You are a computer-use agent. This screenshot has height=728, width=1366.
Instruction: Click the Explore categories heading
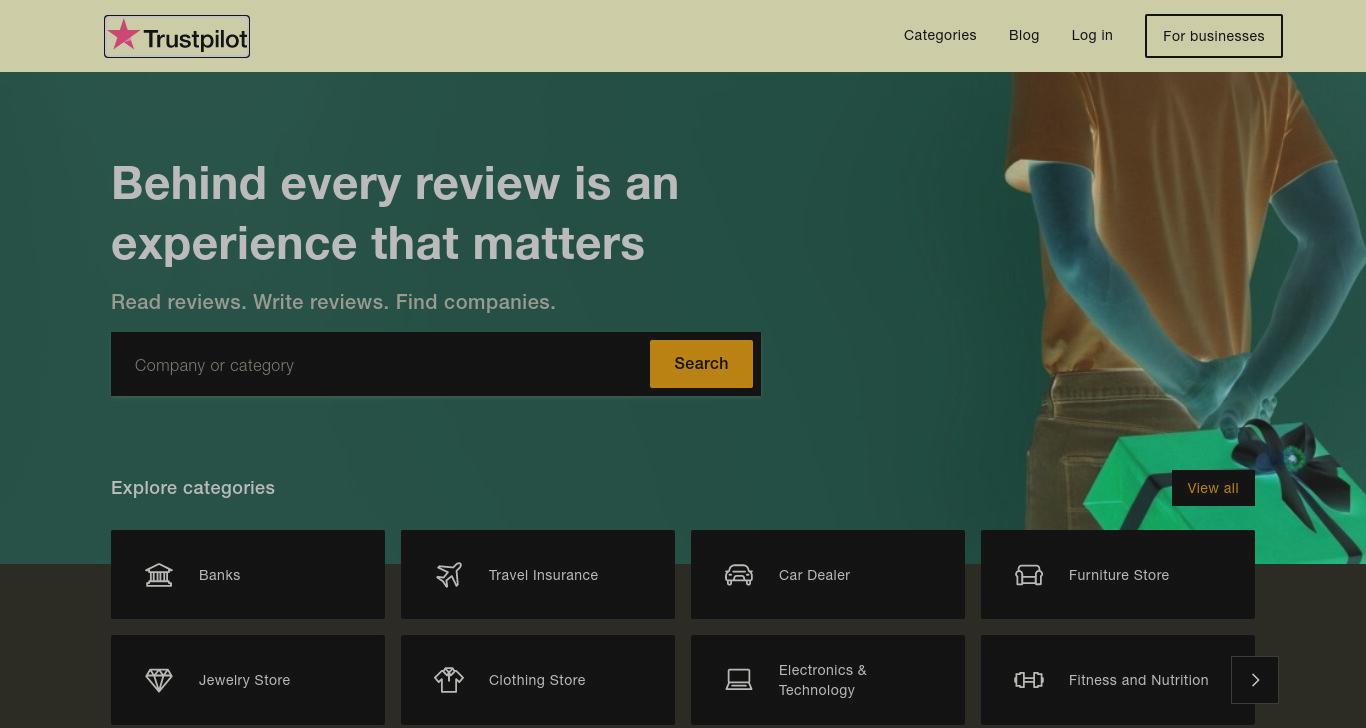click(193, 488)
